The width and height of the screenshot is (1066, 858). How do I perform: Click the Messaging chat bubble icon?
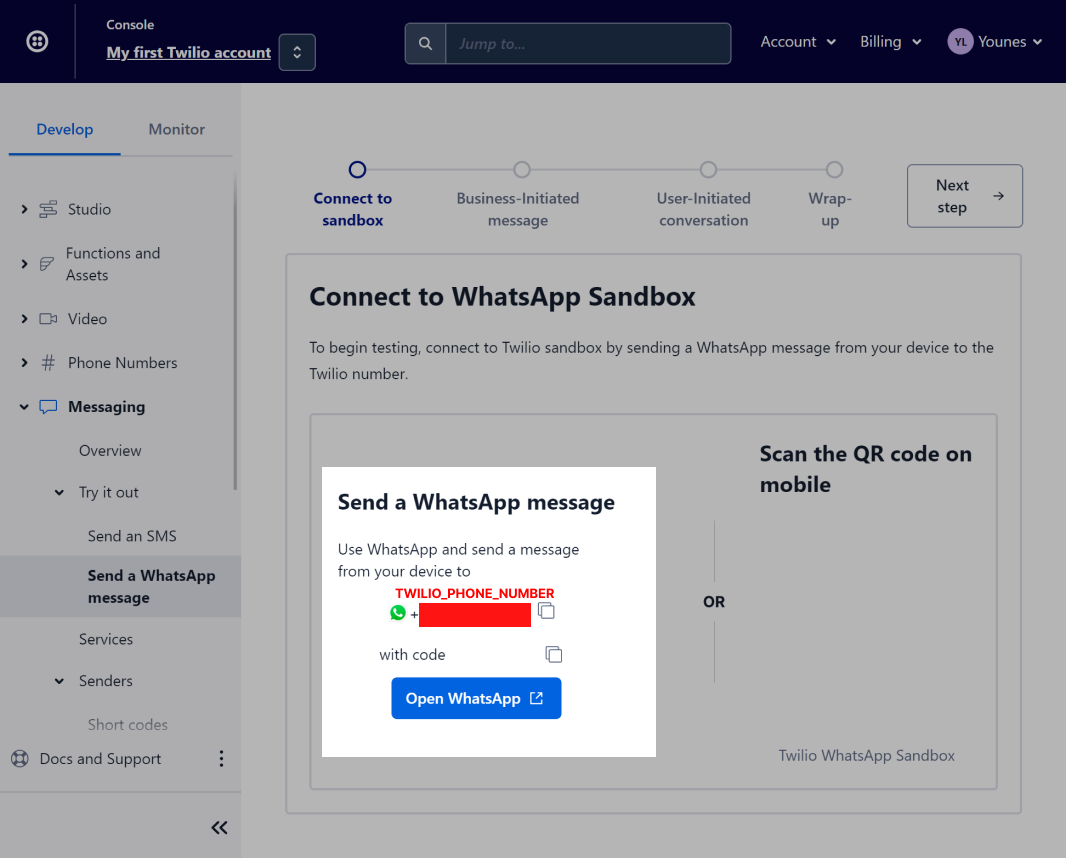tap(48, 407)
